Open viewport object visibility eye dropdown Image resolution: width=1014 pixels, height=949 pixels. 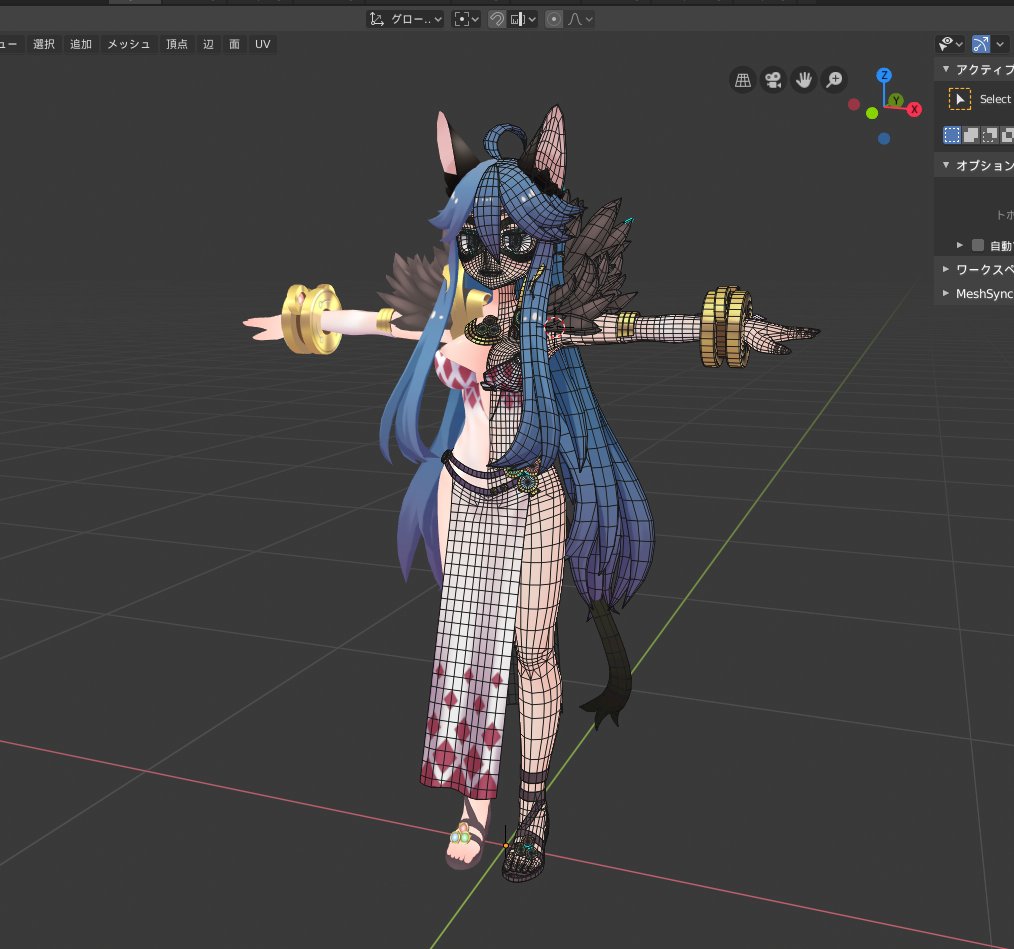951,44
